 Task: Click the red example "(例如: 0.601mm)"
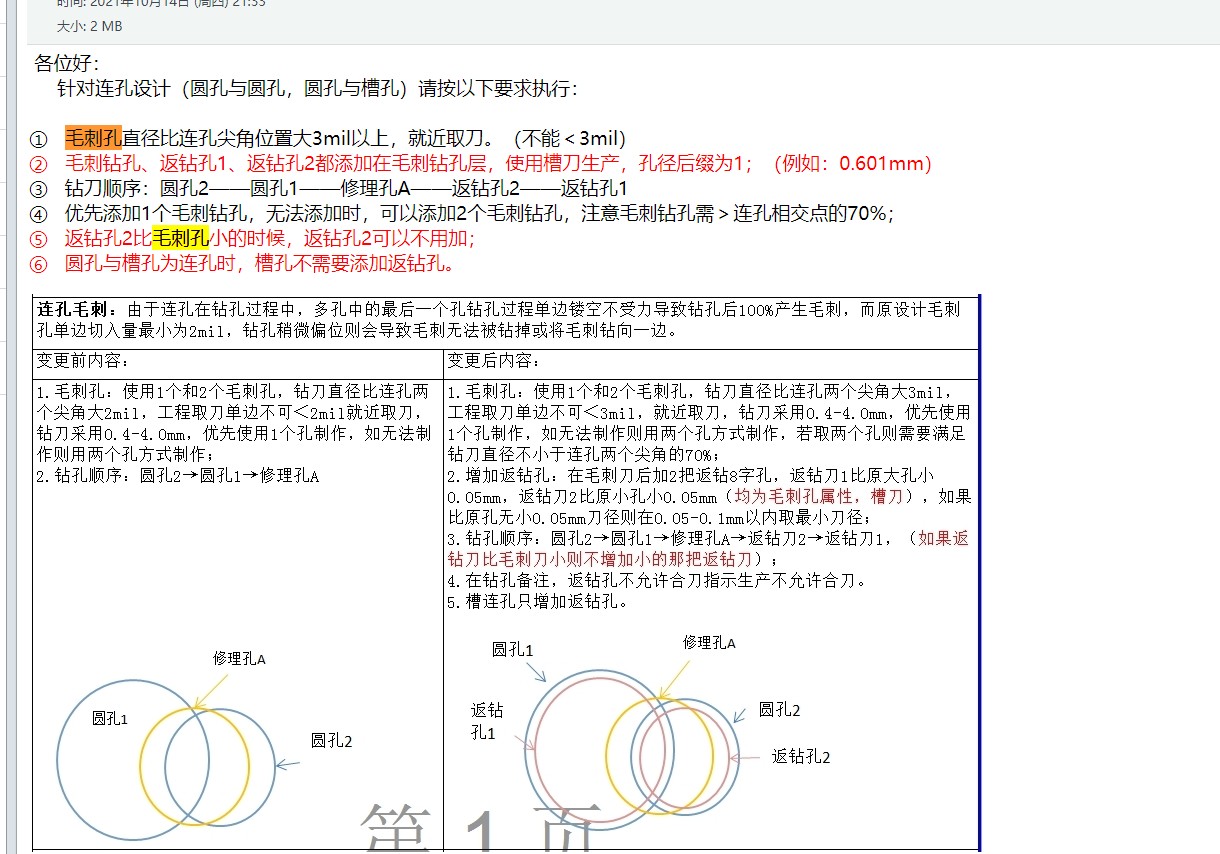853,163
